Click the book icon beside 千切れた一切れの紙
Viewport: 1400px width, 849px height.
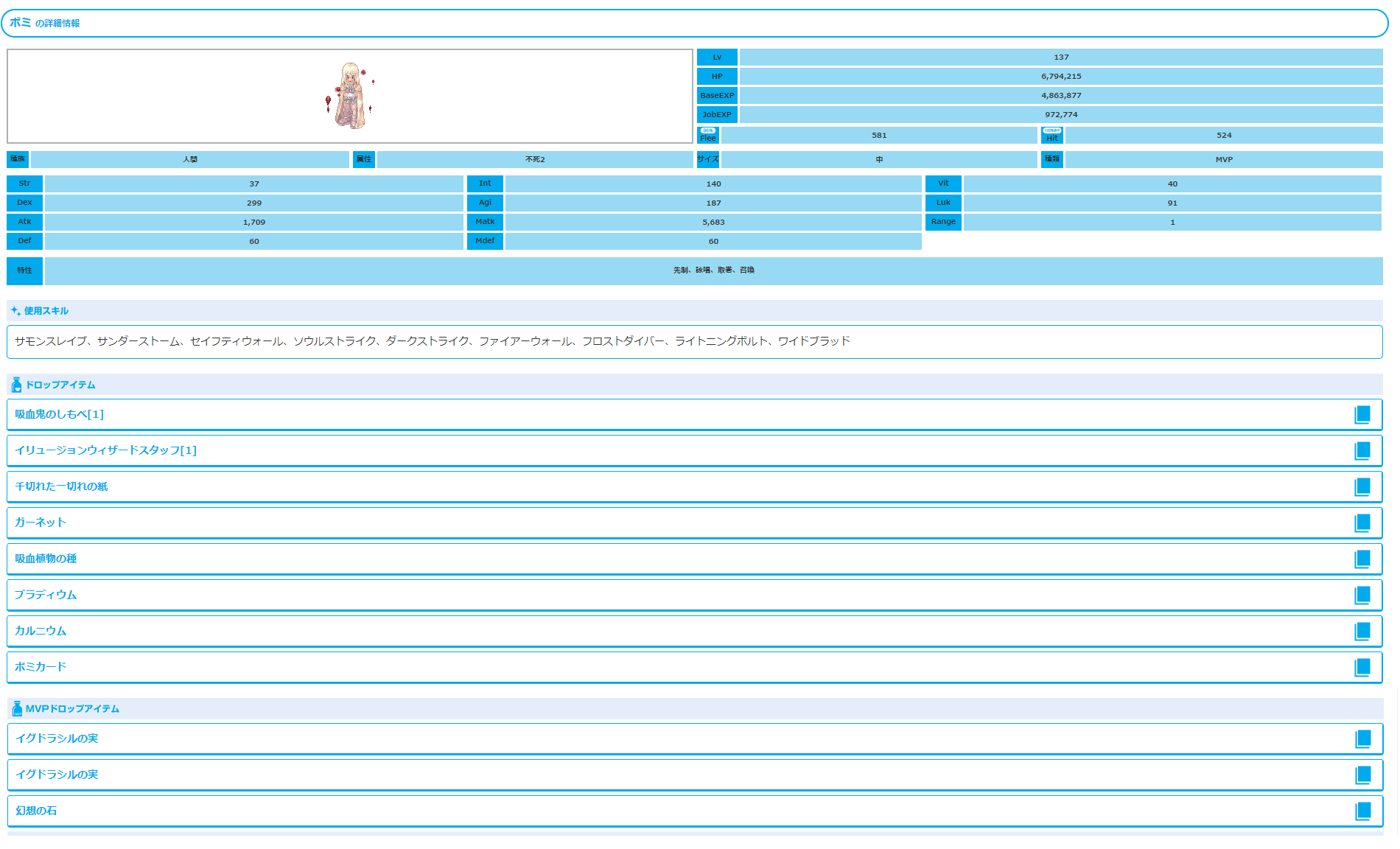coord(1362,487)
